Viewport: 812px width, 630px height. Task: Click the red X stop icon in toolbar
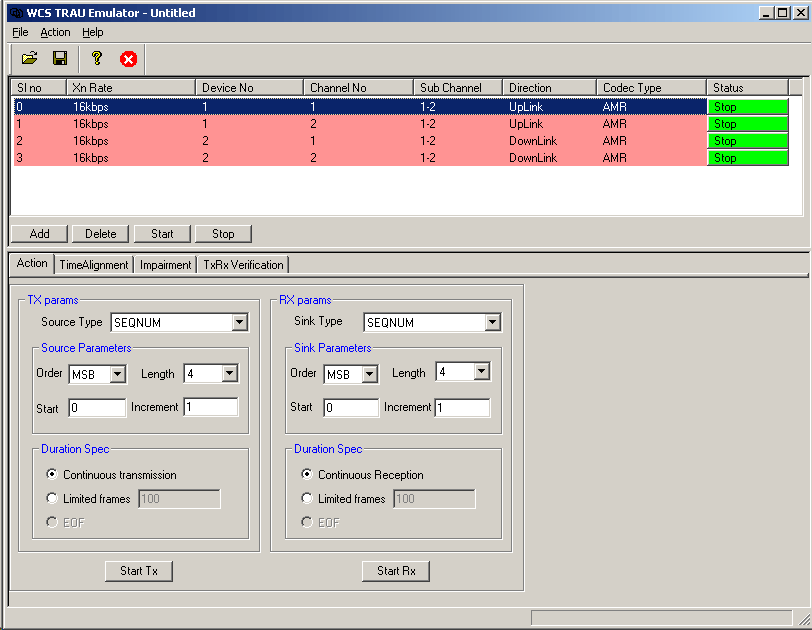tap(128, 59)
